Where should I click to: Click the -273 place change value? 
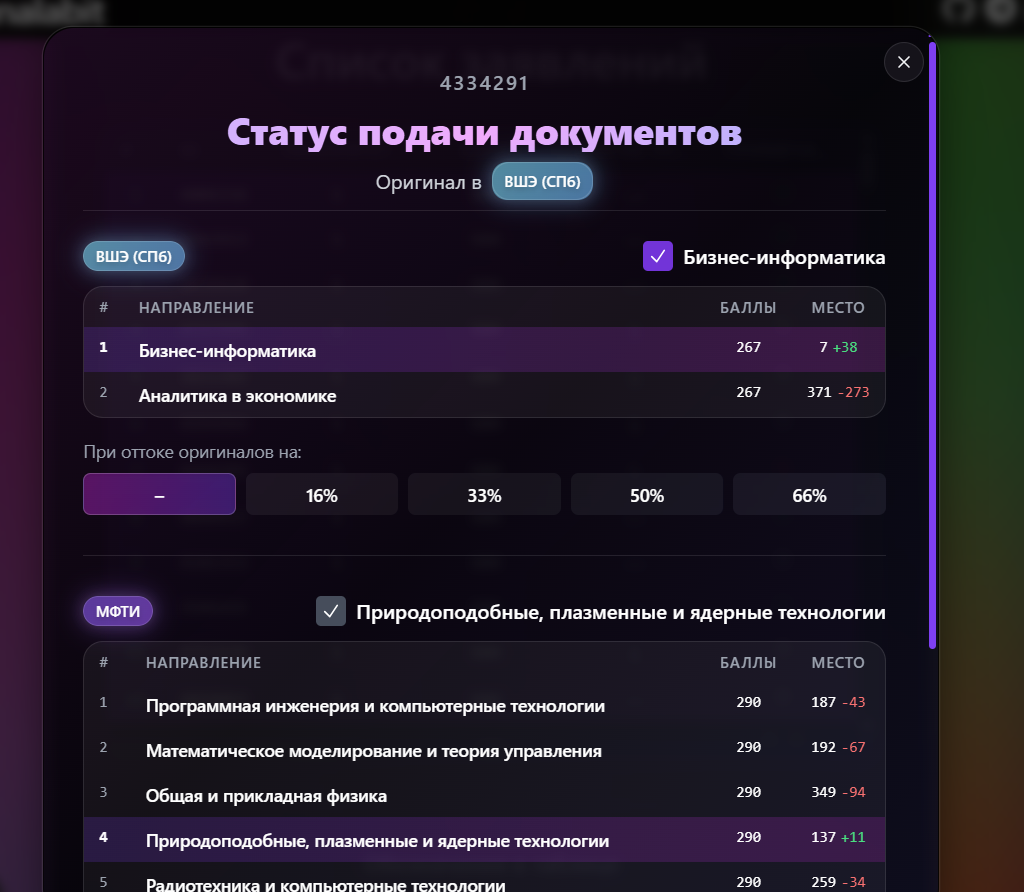[x=854, y=392]
